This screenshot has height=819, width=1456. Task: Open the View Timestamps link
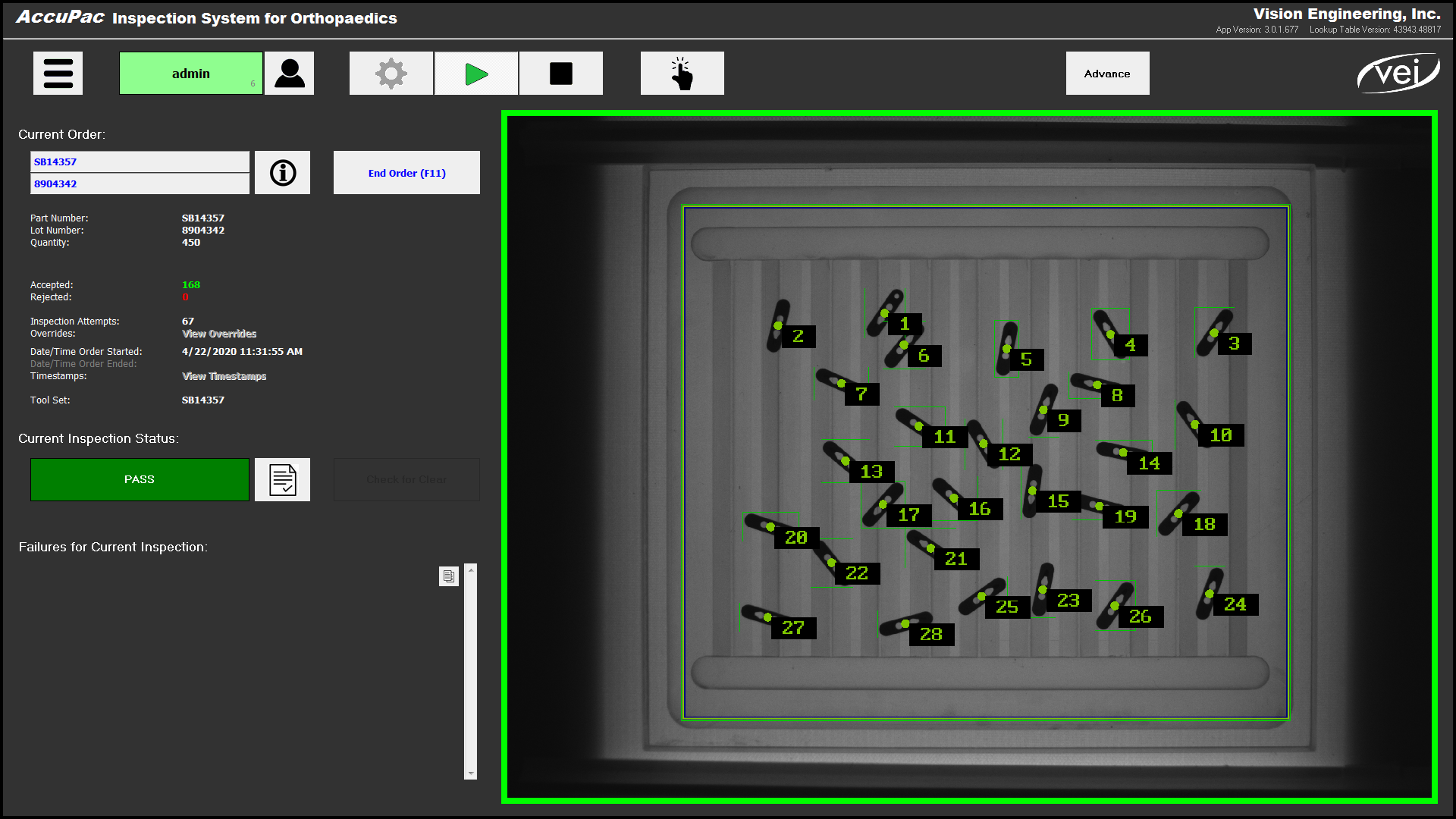pos(224,376)
